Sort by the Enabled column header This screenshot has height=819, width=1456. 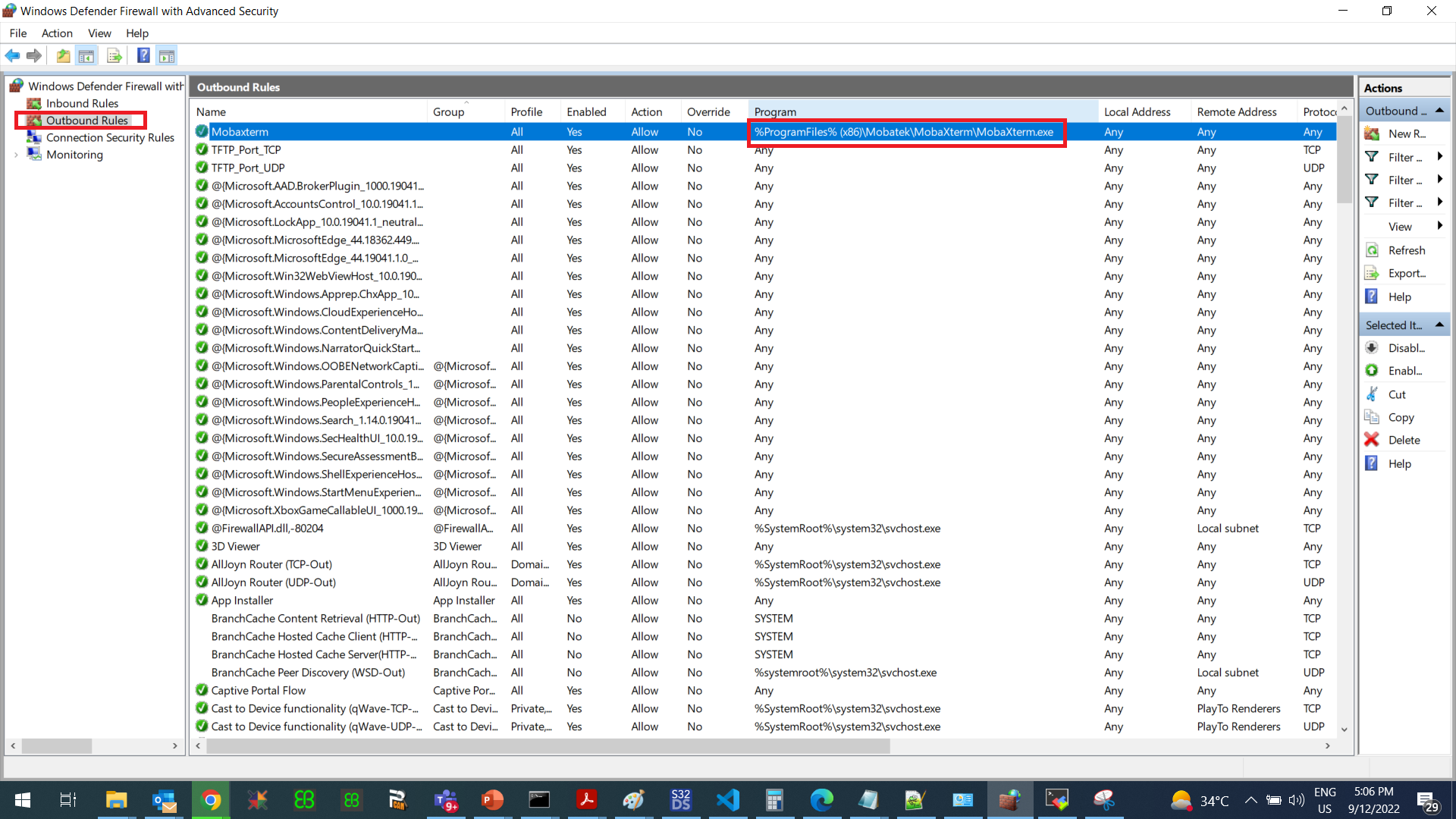pos(593,111)
